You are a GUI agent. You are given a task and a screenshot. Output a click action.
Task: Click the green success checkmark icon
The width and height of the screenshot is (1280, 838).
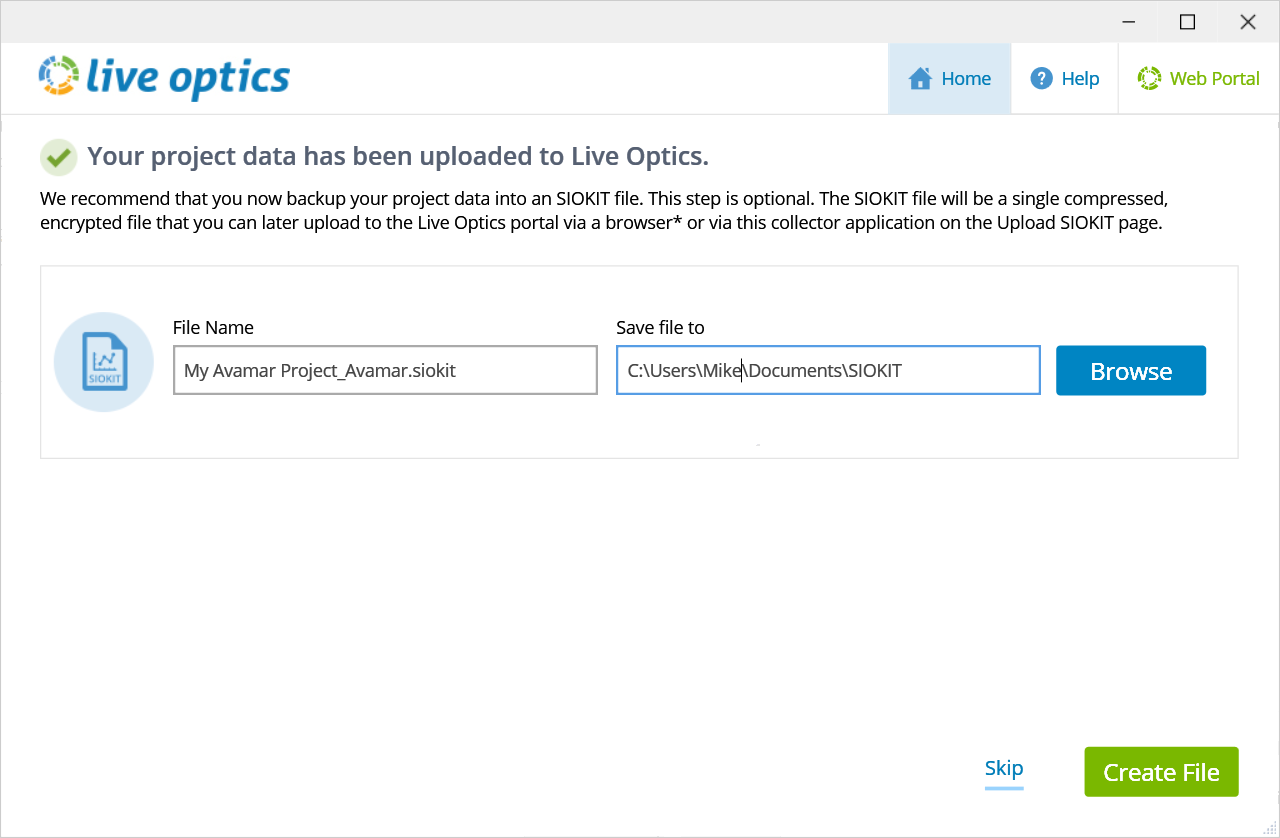[x=59, y=157]
